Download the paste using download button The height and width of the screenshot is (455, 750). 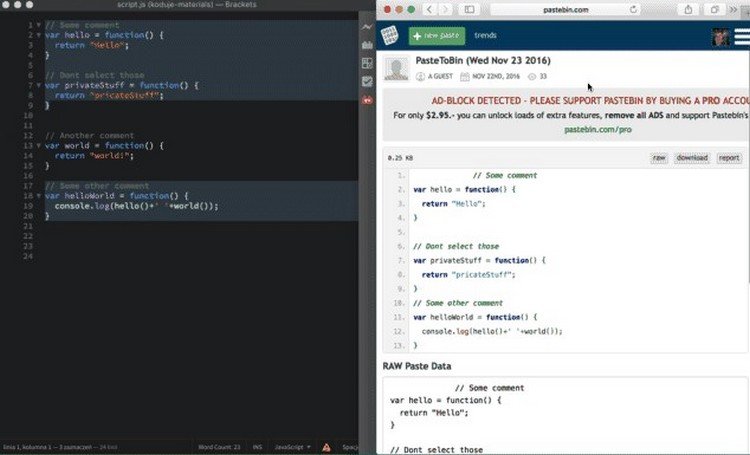[x=691, y=158]
